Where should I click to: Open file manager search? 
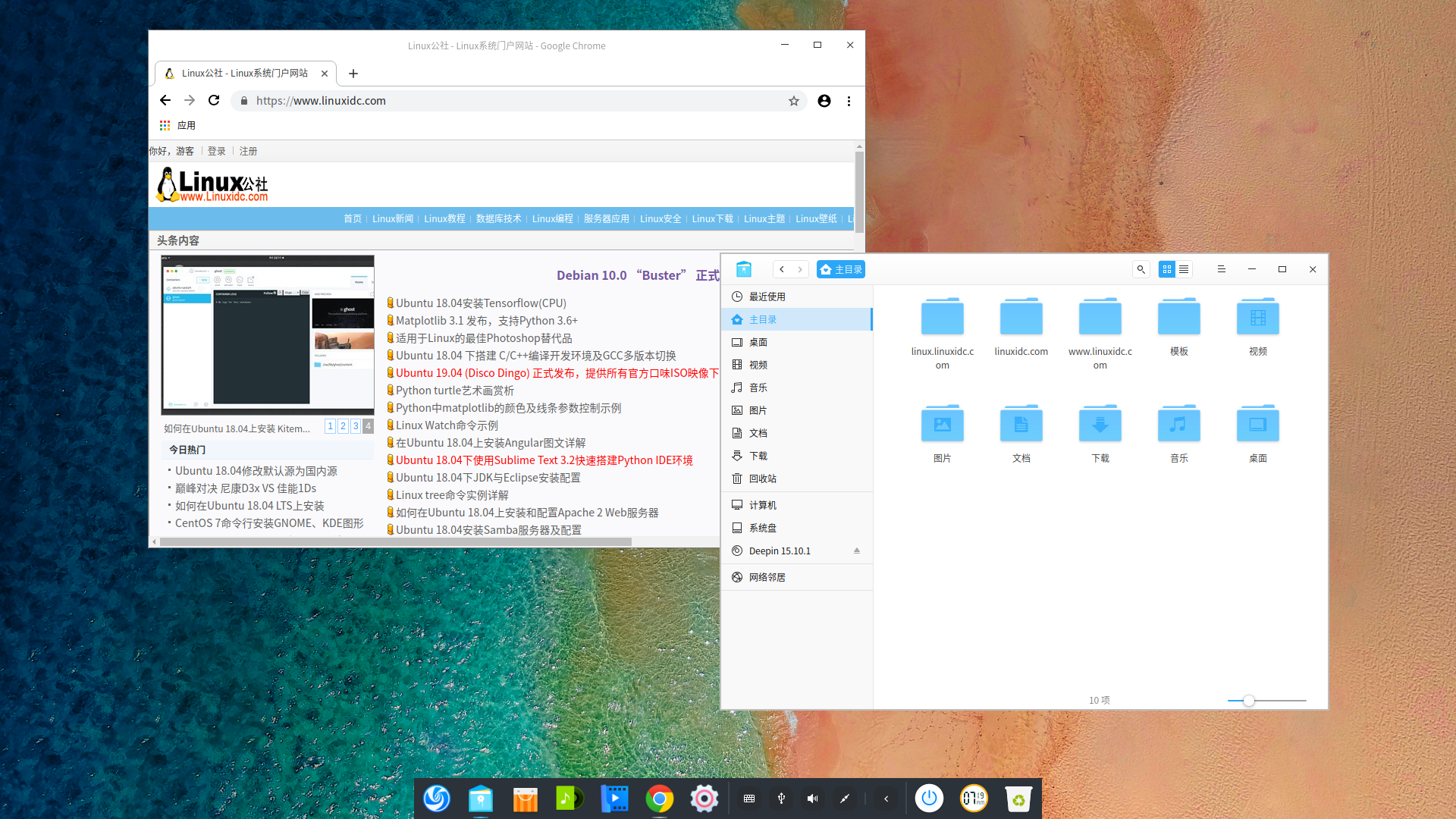pyautogui.click(x=1141, y=269)
